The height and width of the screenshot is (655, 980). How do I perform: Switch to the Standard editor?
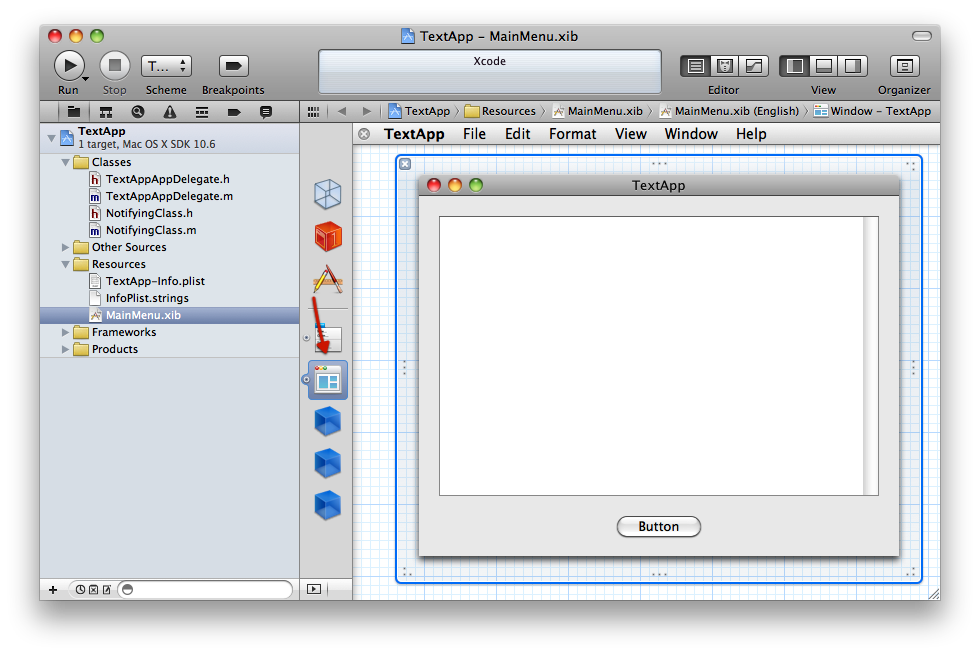(x=696, y=66)
